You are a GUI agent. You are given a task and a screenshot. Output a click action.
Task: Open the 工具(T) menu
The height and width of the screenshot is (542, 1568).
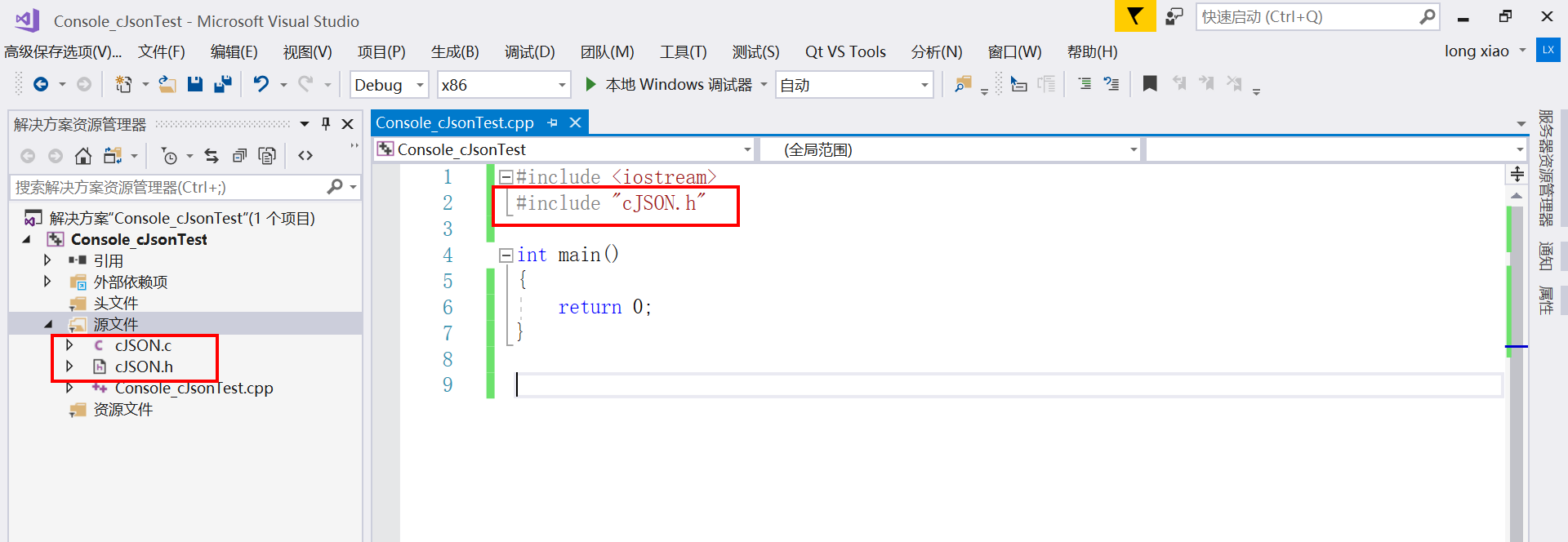click(684, 51)
